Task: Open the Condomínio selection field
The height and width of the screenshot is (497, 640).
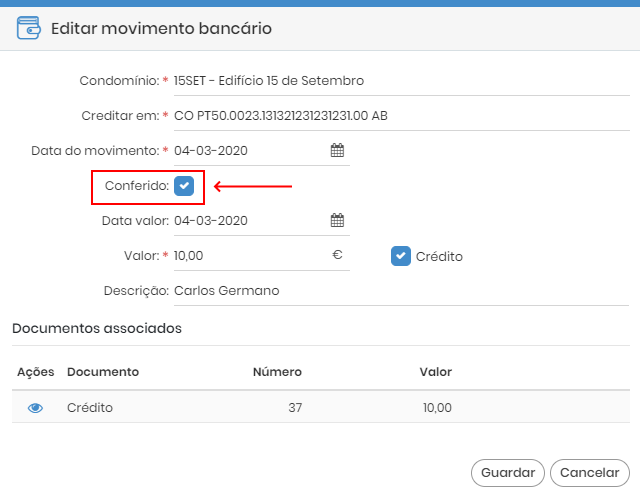Action: (x=402, y=81)
